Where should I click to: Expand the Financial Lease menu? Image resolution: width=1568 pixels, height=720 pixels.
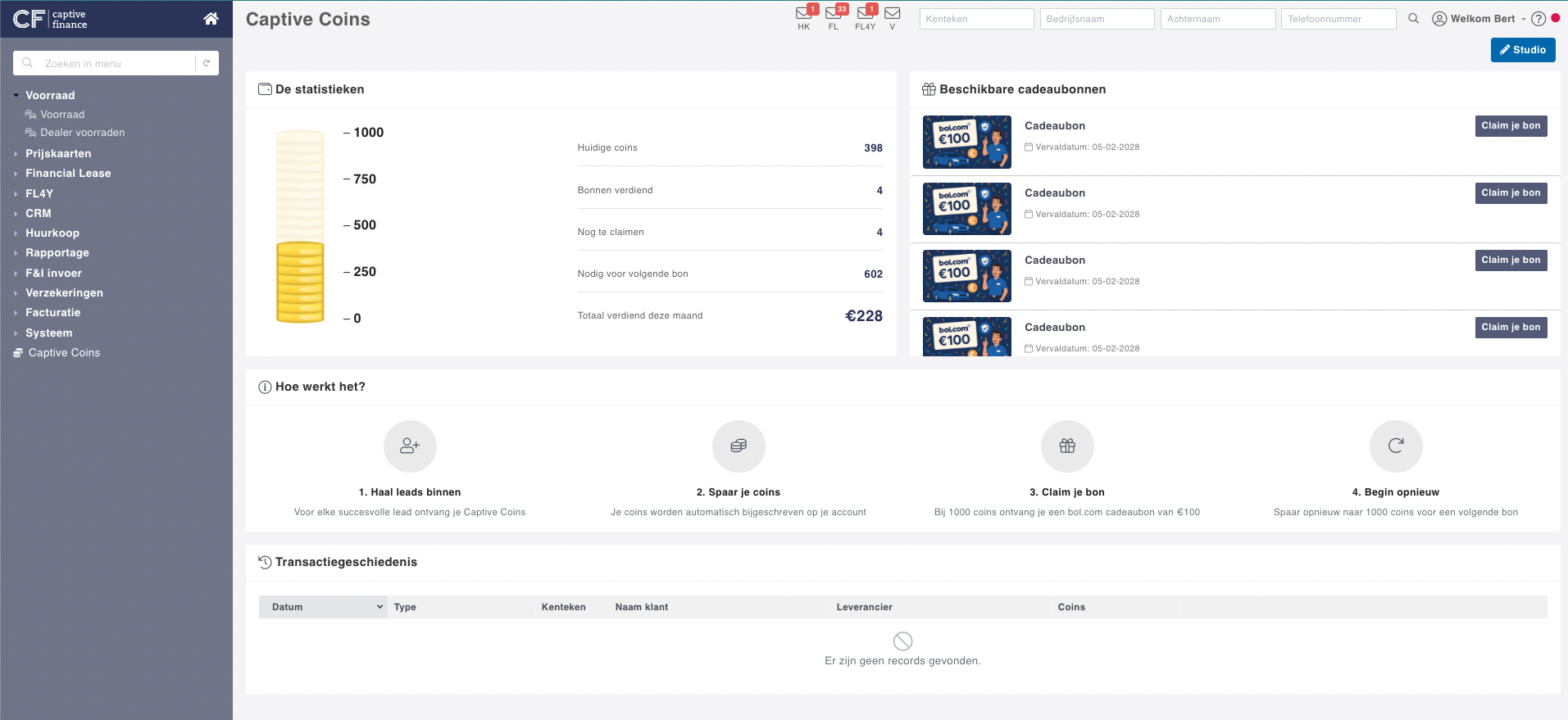[67, 174]
